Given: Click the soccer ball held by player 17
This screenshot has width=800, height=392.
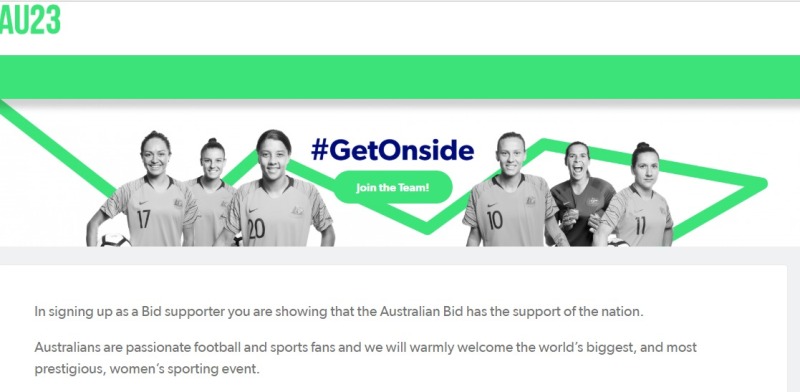Looking at the screenshot, I should tap(115, 240).
